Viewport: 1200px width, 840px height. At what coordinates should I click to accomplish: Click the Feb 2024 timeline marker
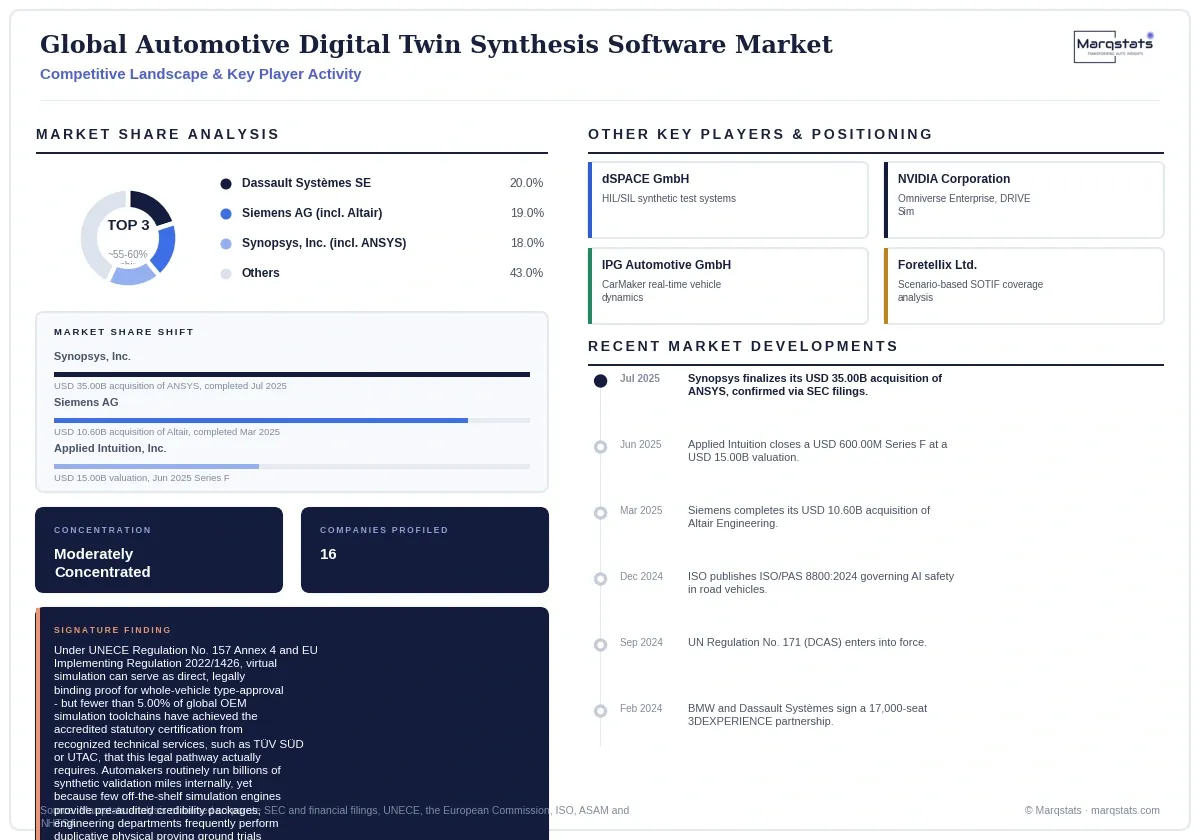pyautogui.click(x=600, y=711)
